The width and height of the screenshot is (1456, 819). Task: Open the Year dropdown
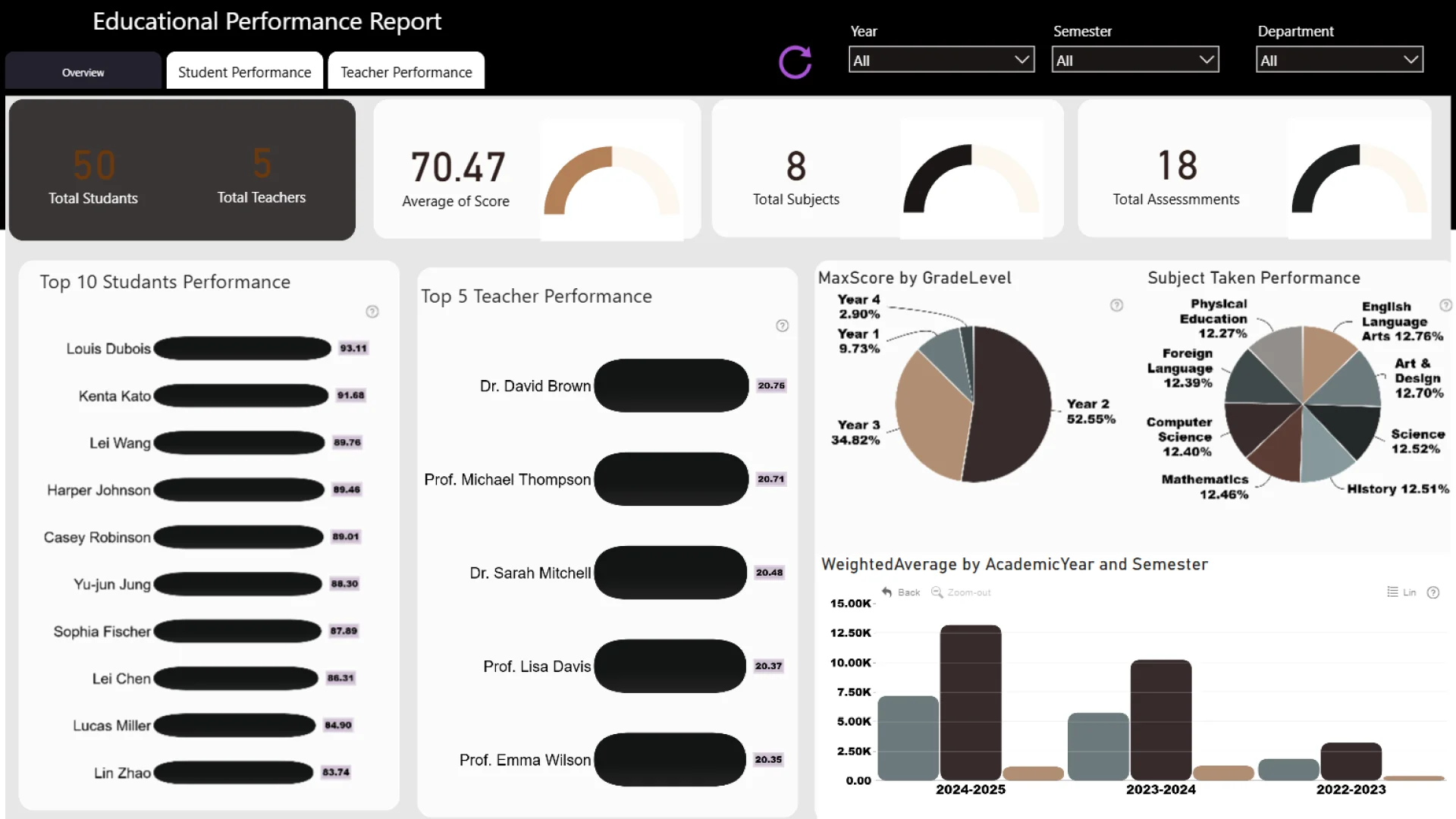[941, 60]
